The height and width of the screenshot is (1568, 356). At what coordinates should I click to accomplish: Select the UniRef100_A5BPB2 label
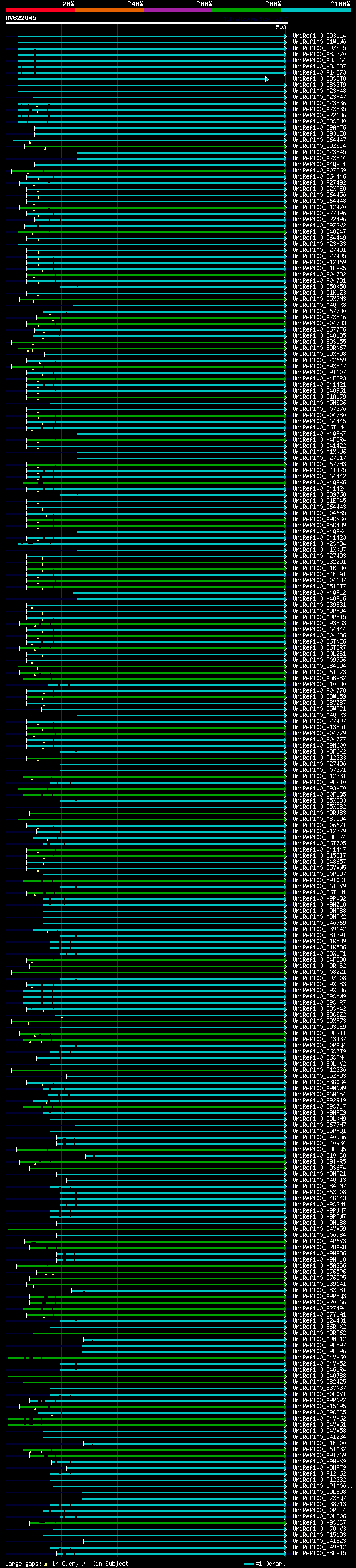point(319,678)
